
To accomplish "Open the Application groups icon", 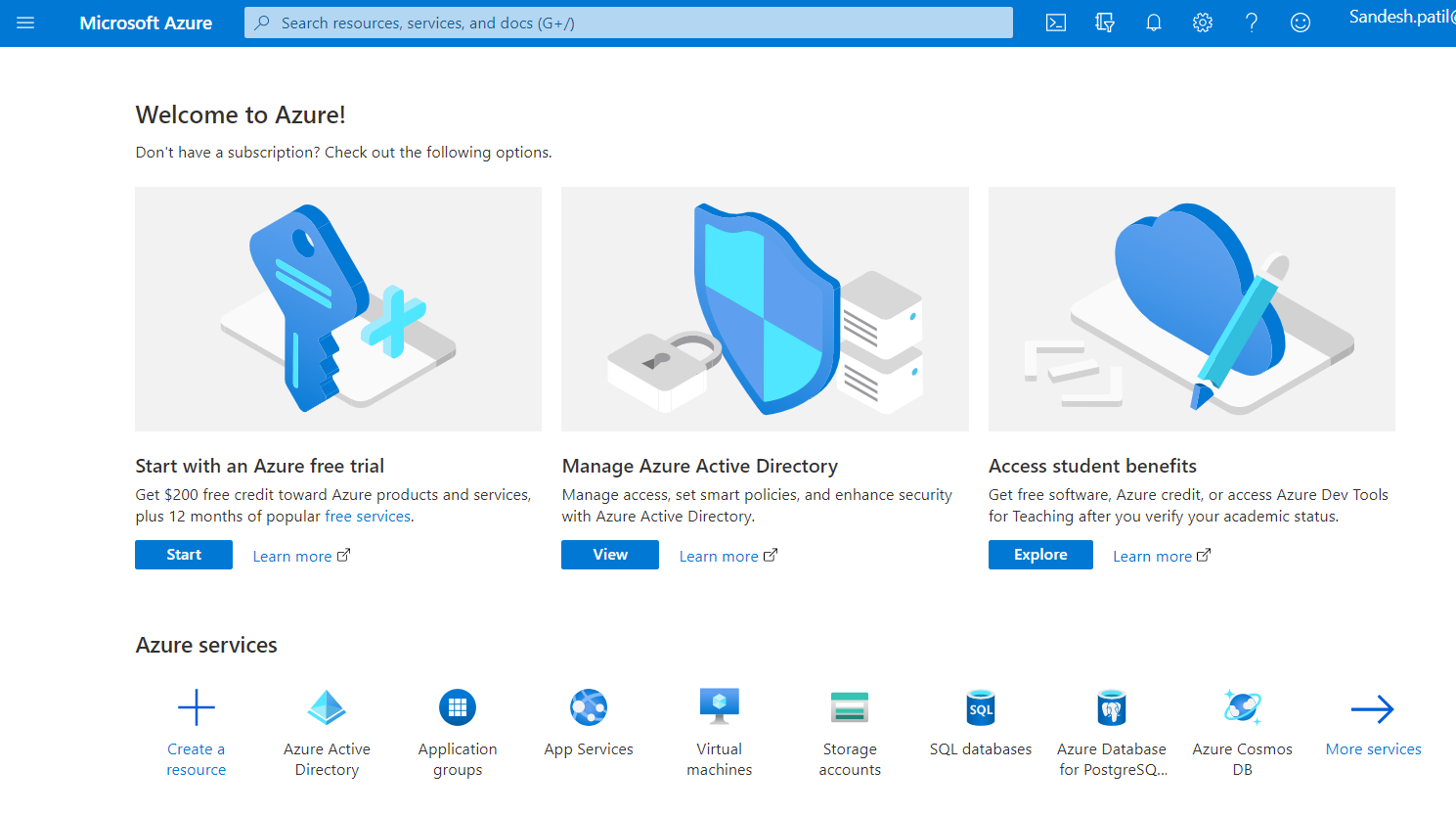I will 458,707.
